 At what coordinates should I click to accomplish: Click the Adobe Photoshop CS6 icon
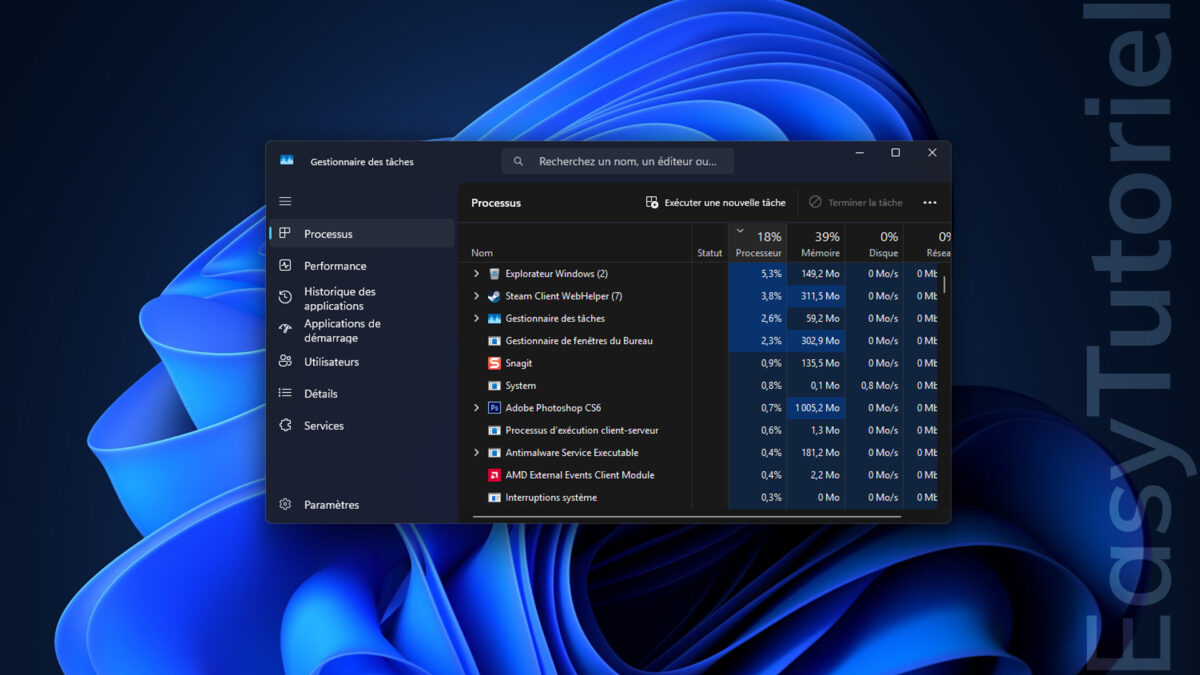tap(494, 408)
